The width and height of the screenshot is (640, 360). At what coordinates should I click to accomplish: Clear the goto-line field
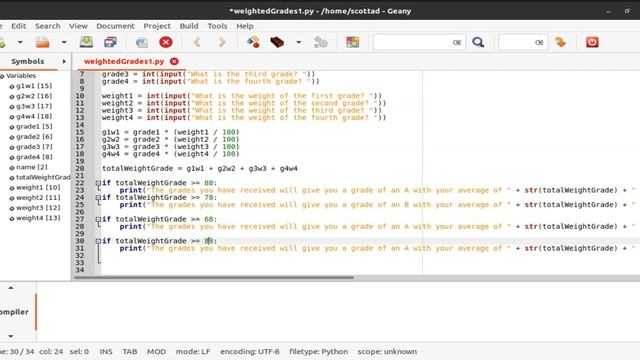[539, 42]
